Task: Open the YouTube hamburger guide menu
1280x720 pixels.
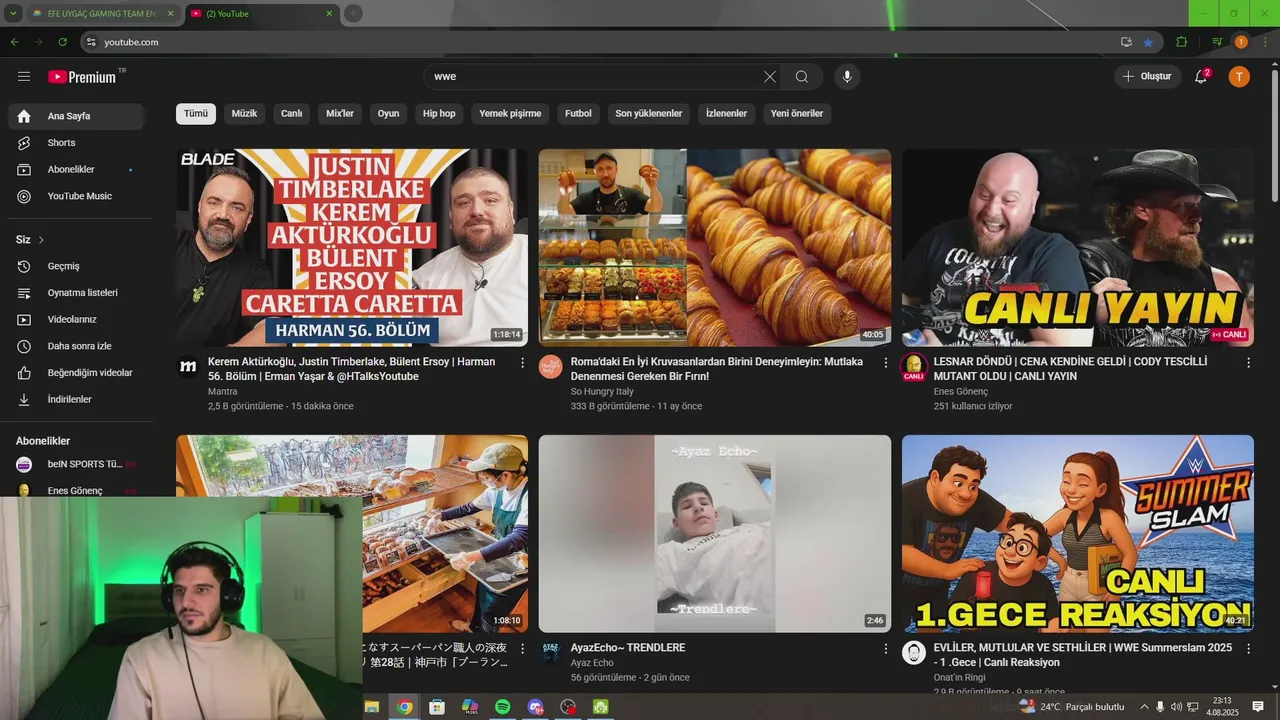Action: [24, 77]
